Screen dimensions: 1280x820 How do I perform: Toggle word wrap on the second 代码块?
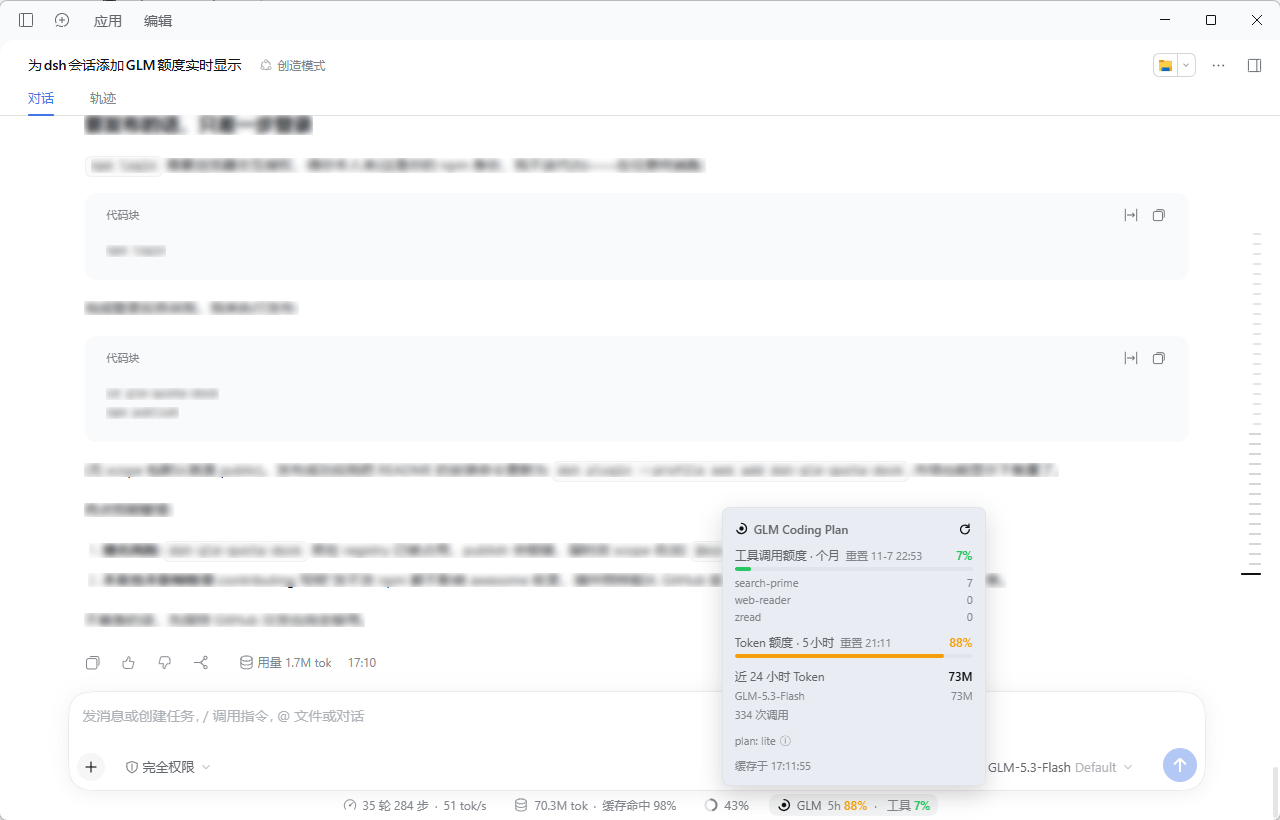tap(1131, 358)
